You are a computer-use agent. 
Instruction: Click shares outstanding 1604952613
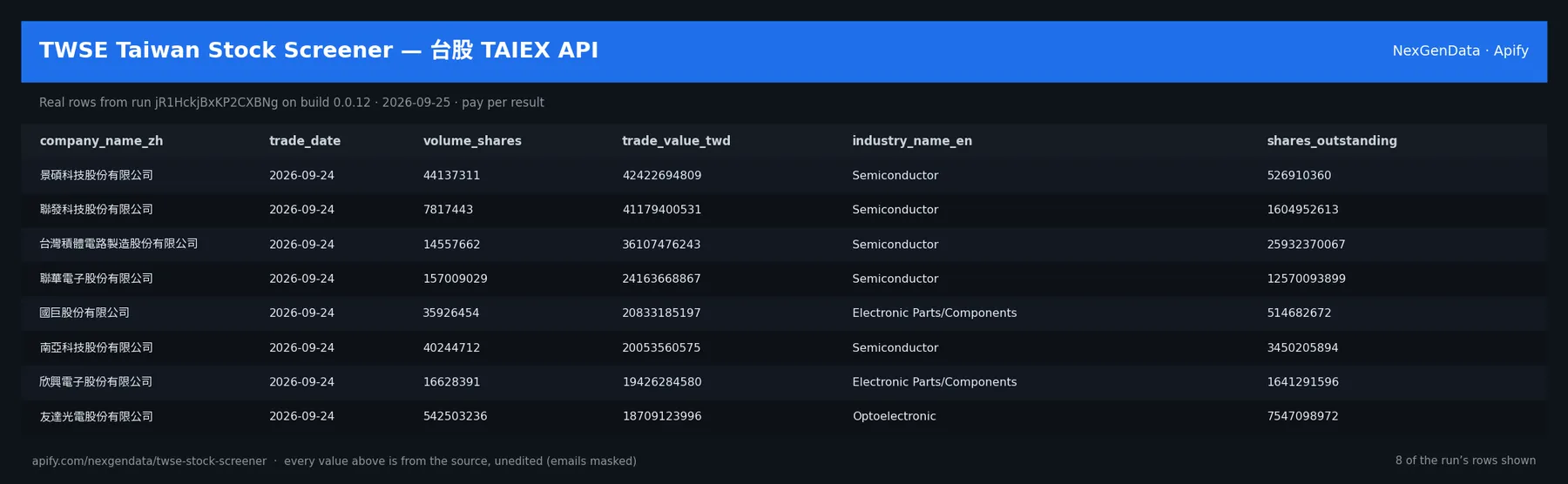click(1302, 210)
